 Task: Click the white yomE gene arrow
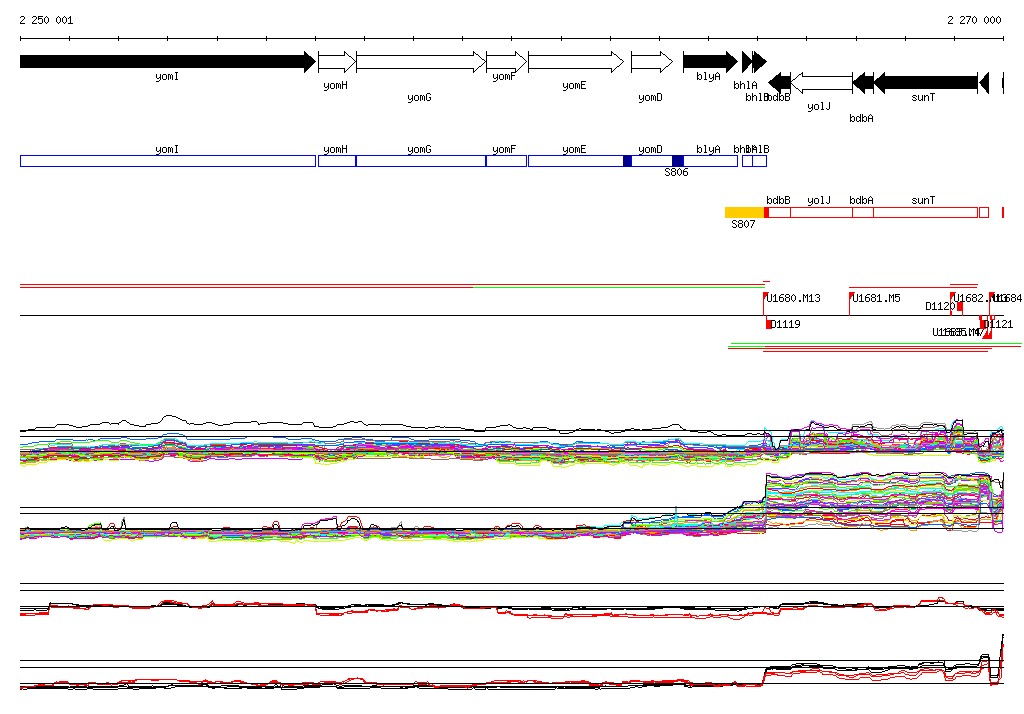click(x=576, y=62)
